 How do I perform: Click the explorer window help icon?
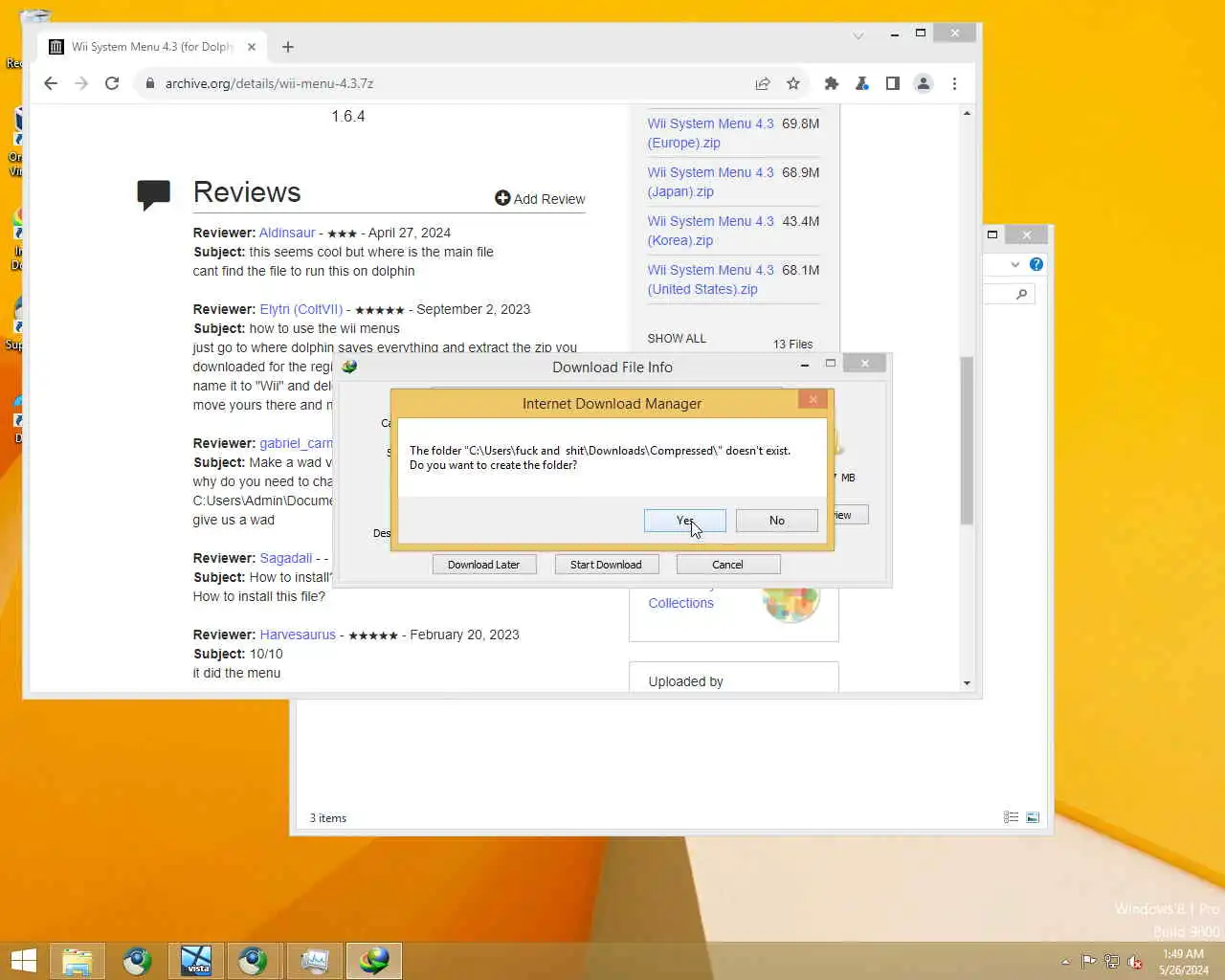click(1036, 264)
